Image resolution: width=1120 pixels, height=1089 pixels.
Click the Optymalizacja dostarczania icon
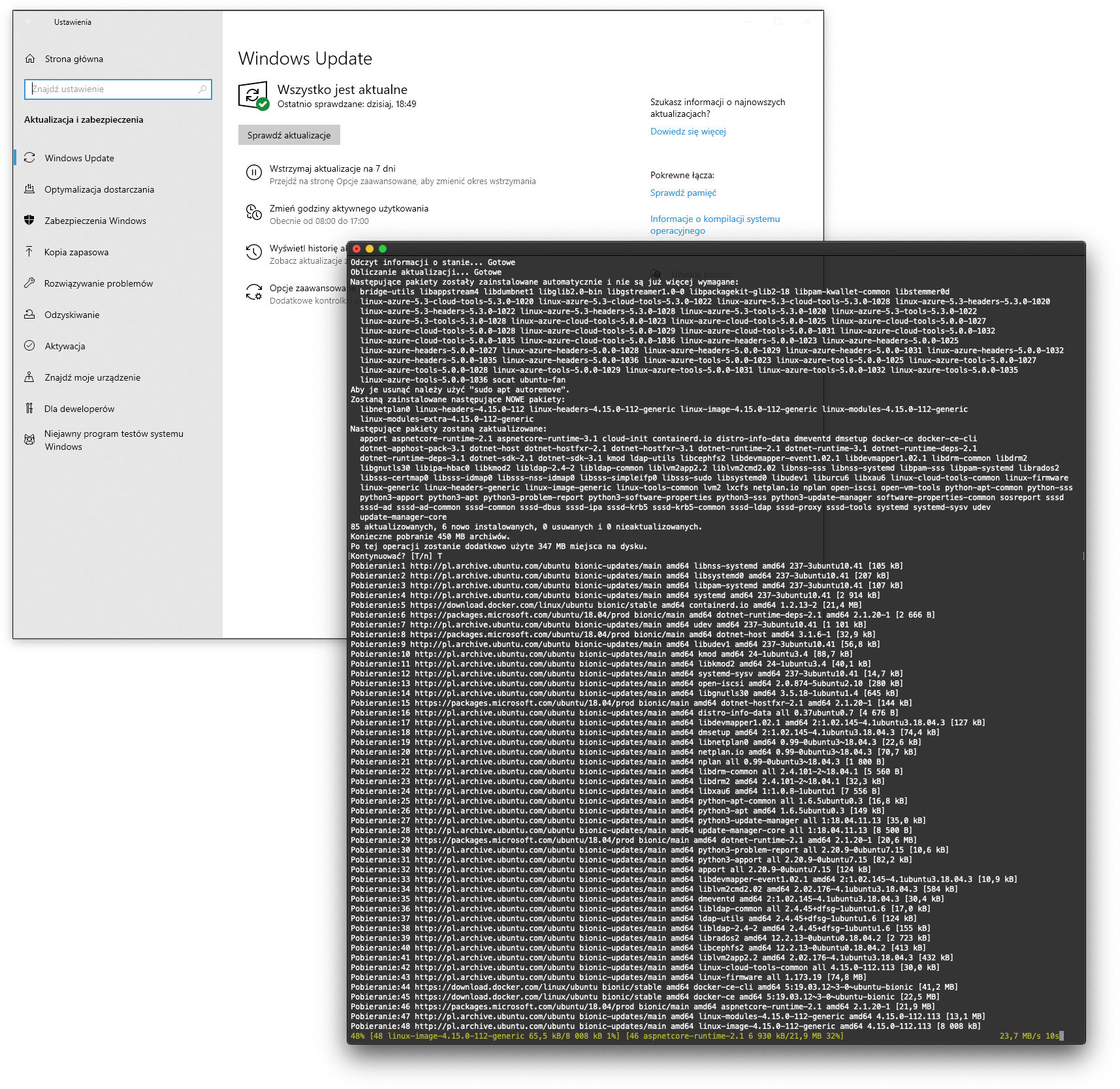pos(29,189)
